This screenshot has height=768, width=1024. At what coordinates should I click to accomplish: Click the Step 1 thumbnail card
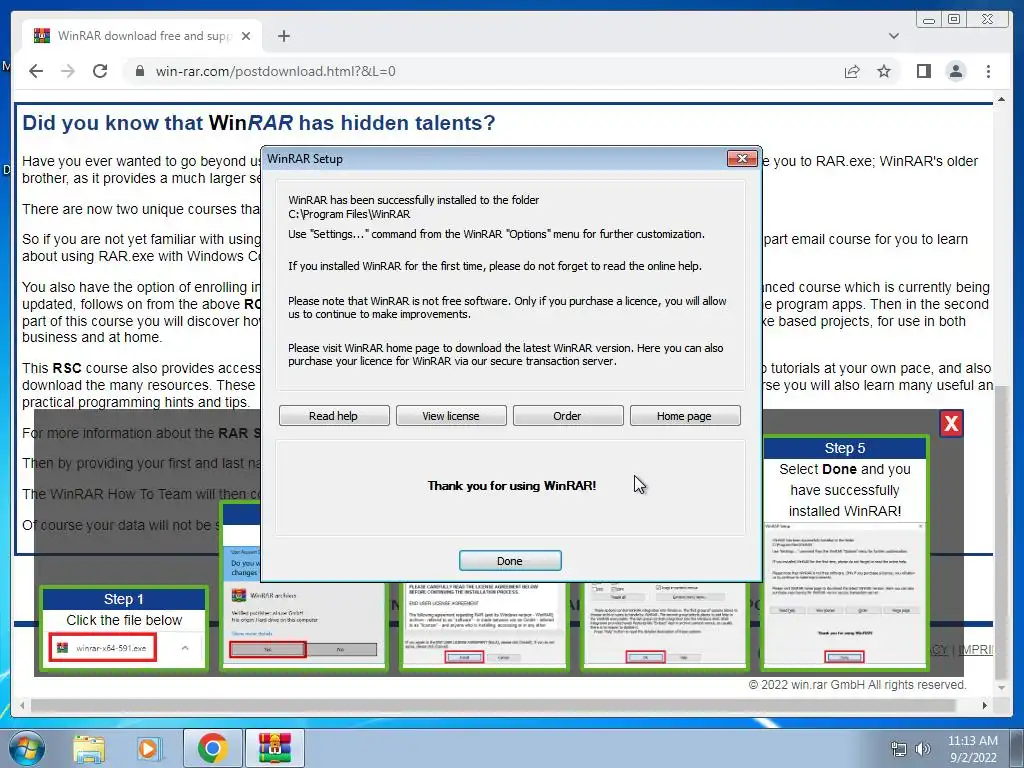point(124,628)
